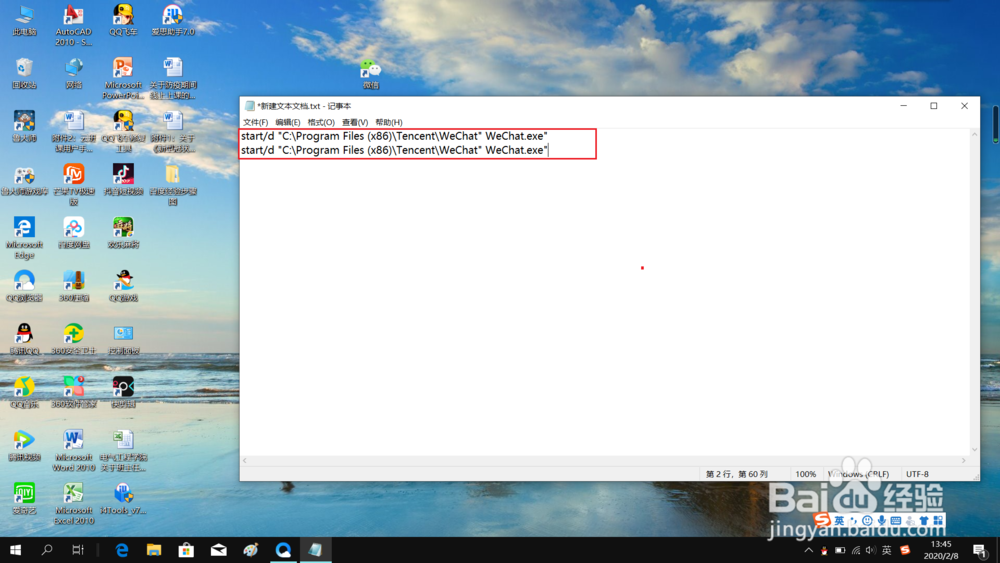Open the 帮助(H) menu in Notepad

point(388,122)
